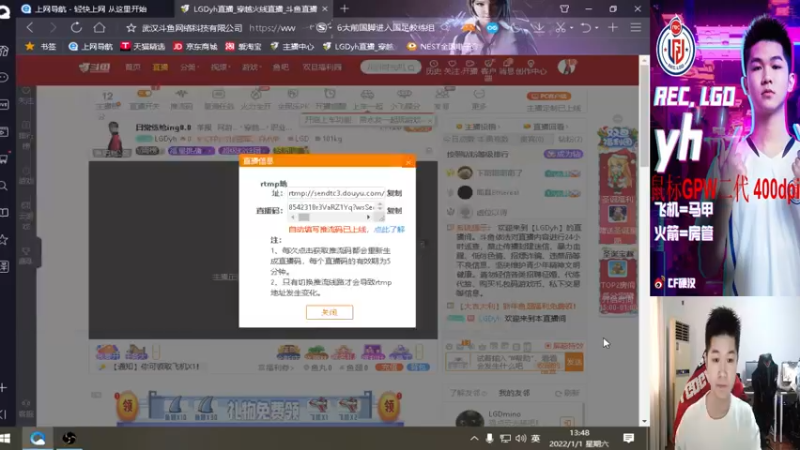The width and height of the screenshot is (800, 450).
Task: Expand the 视频 navigation dropdown
Action: click(220, 67)
